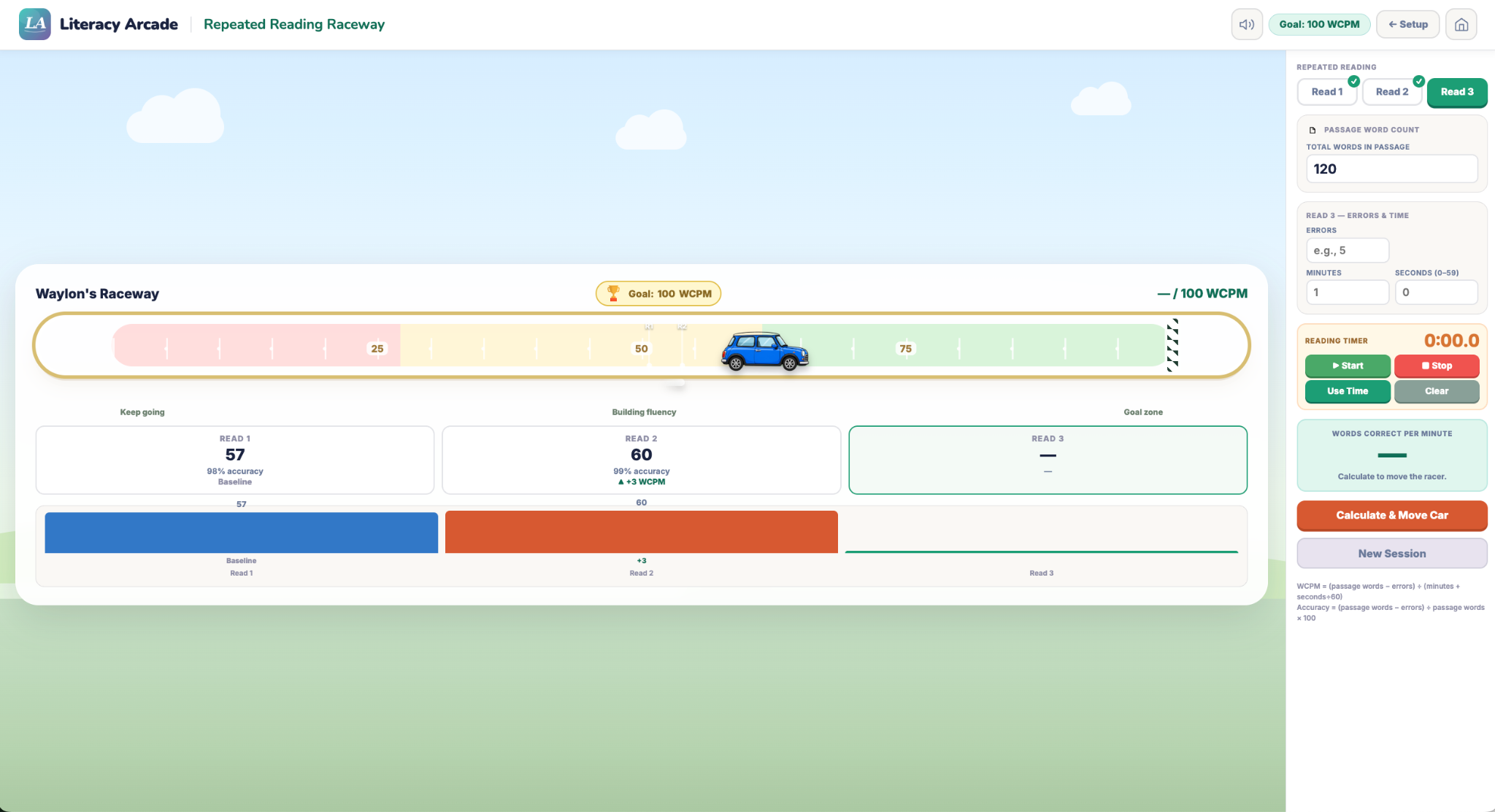This screenshot has width=1495, height=812.
Task: Start the reading timer
Action: coord(1348,366)
